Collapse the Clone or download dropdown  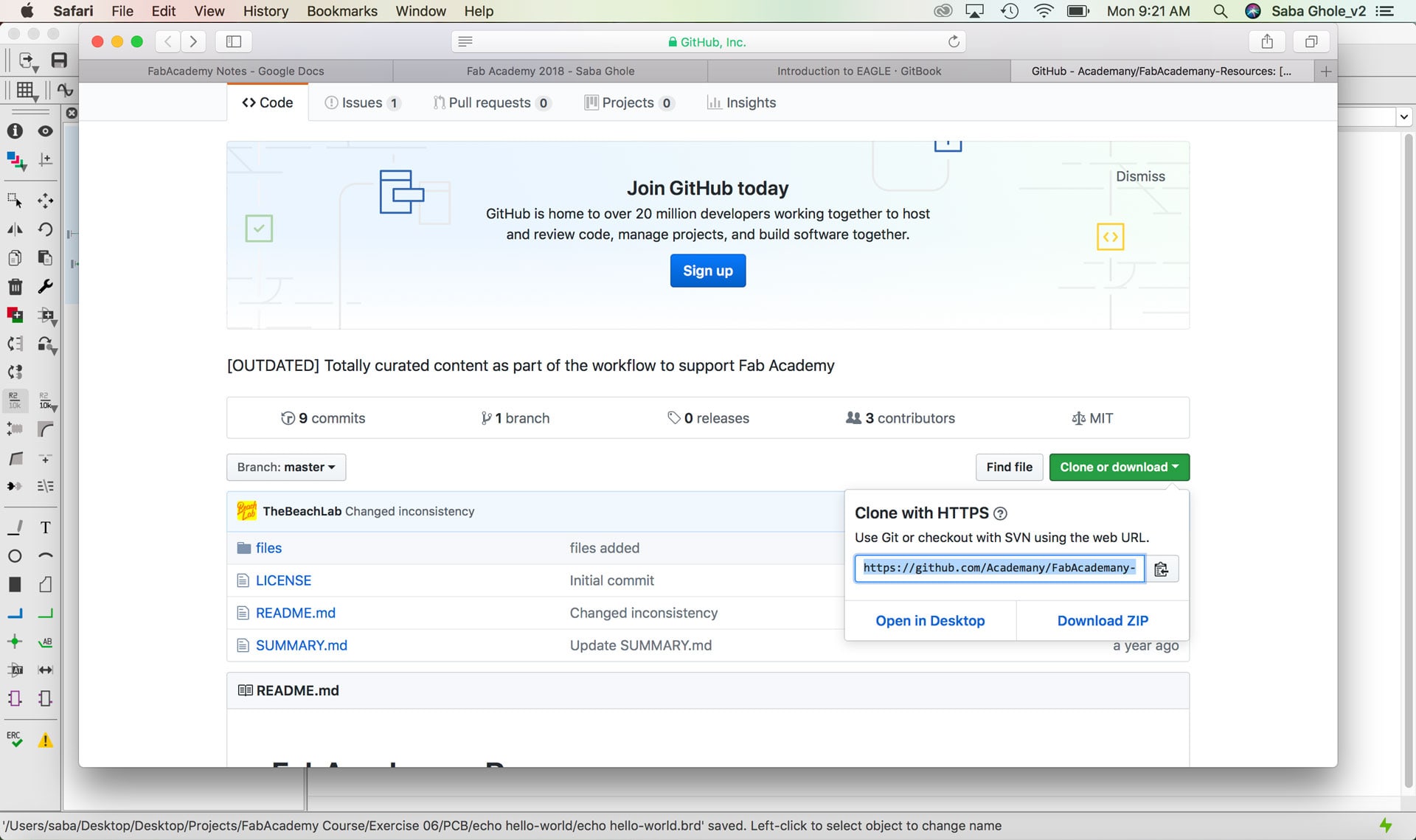(1119, 467)
